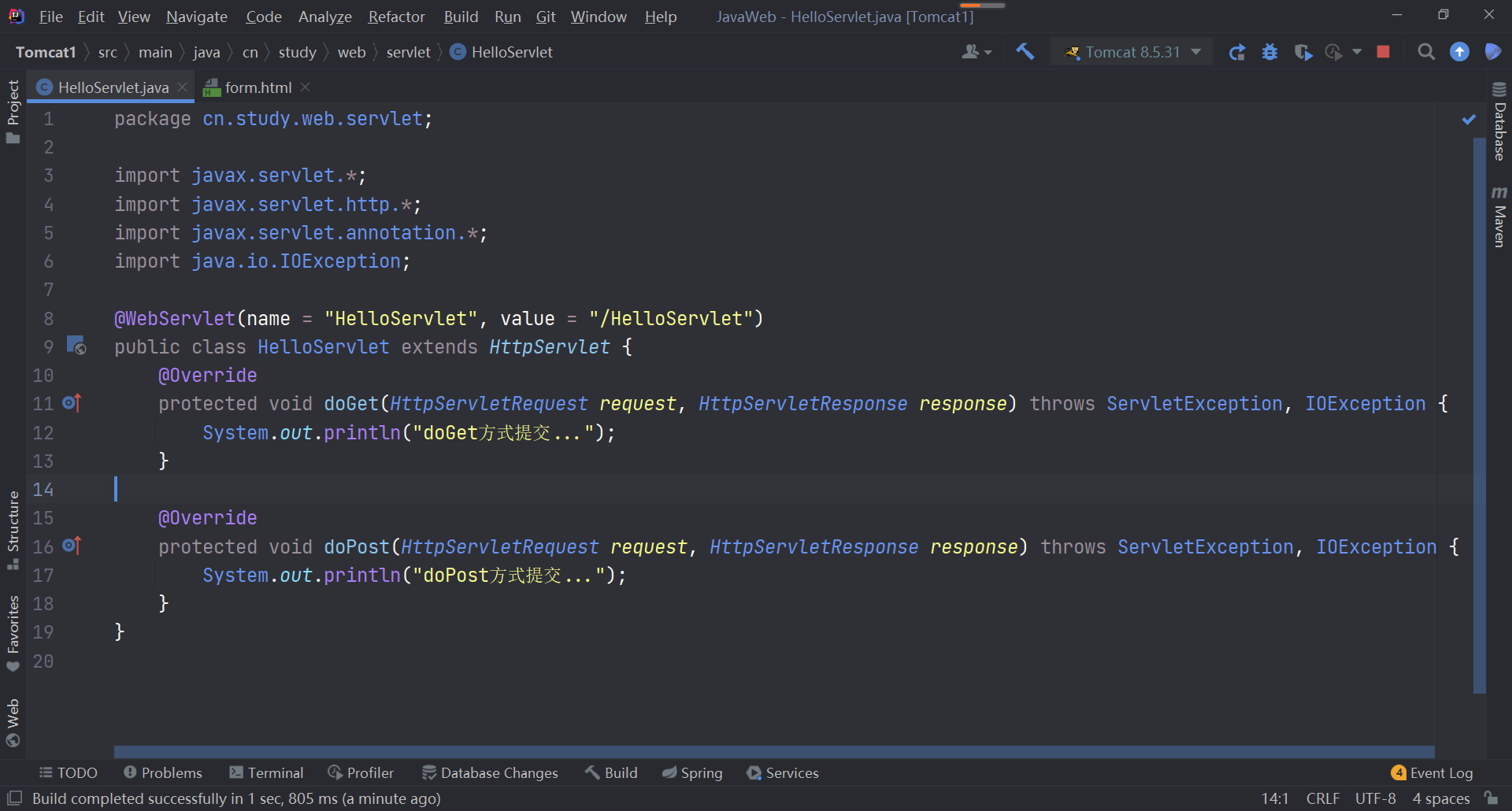The height and width of the screenshot is (811, 1512).
Task: Open the profiler dropdown arrow in toolbar
Action: 1356,52
